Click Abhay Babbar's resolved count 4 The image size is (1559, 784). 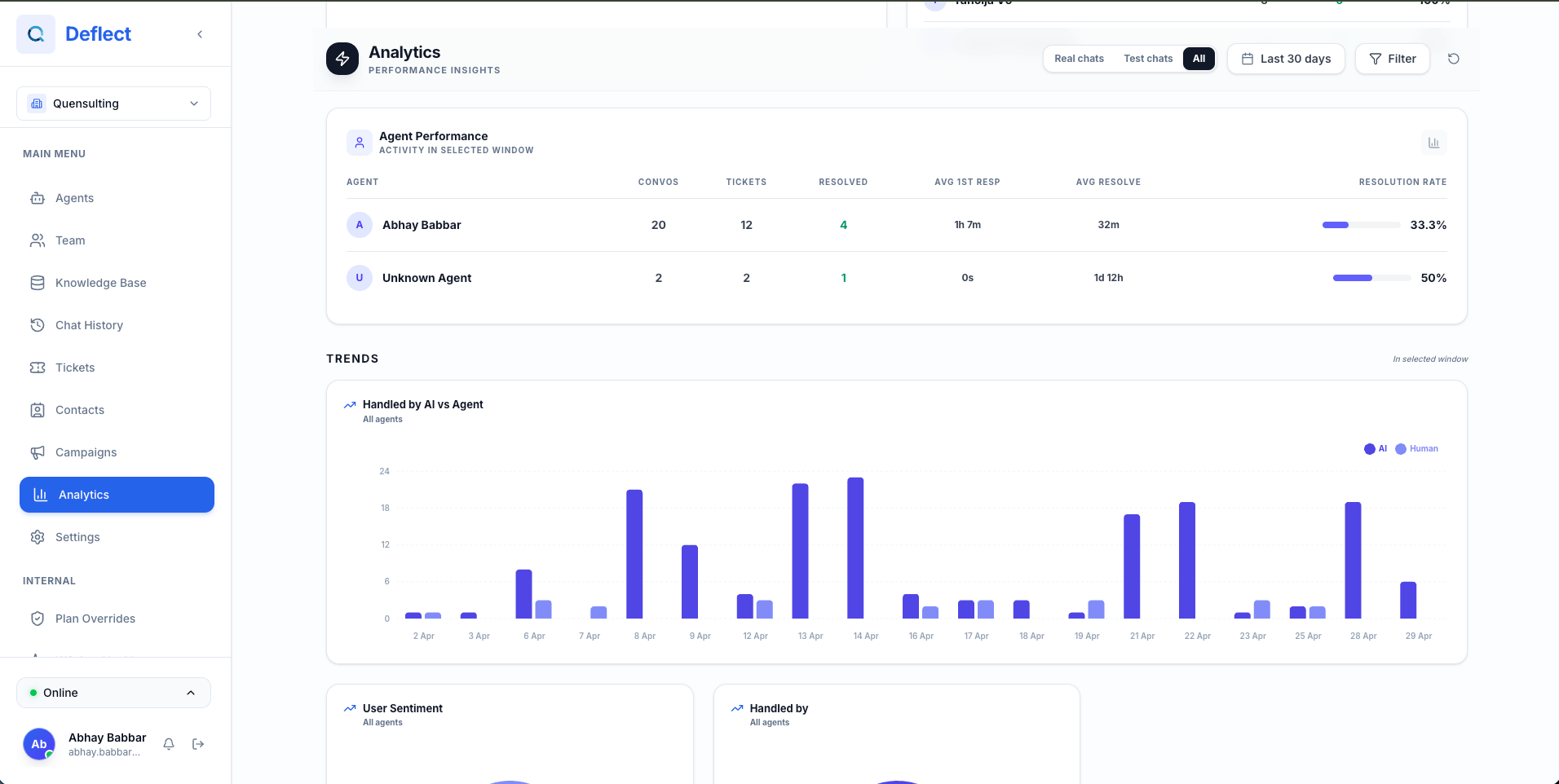843,225
